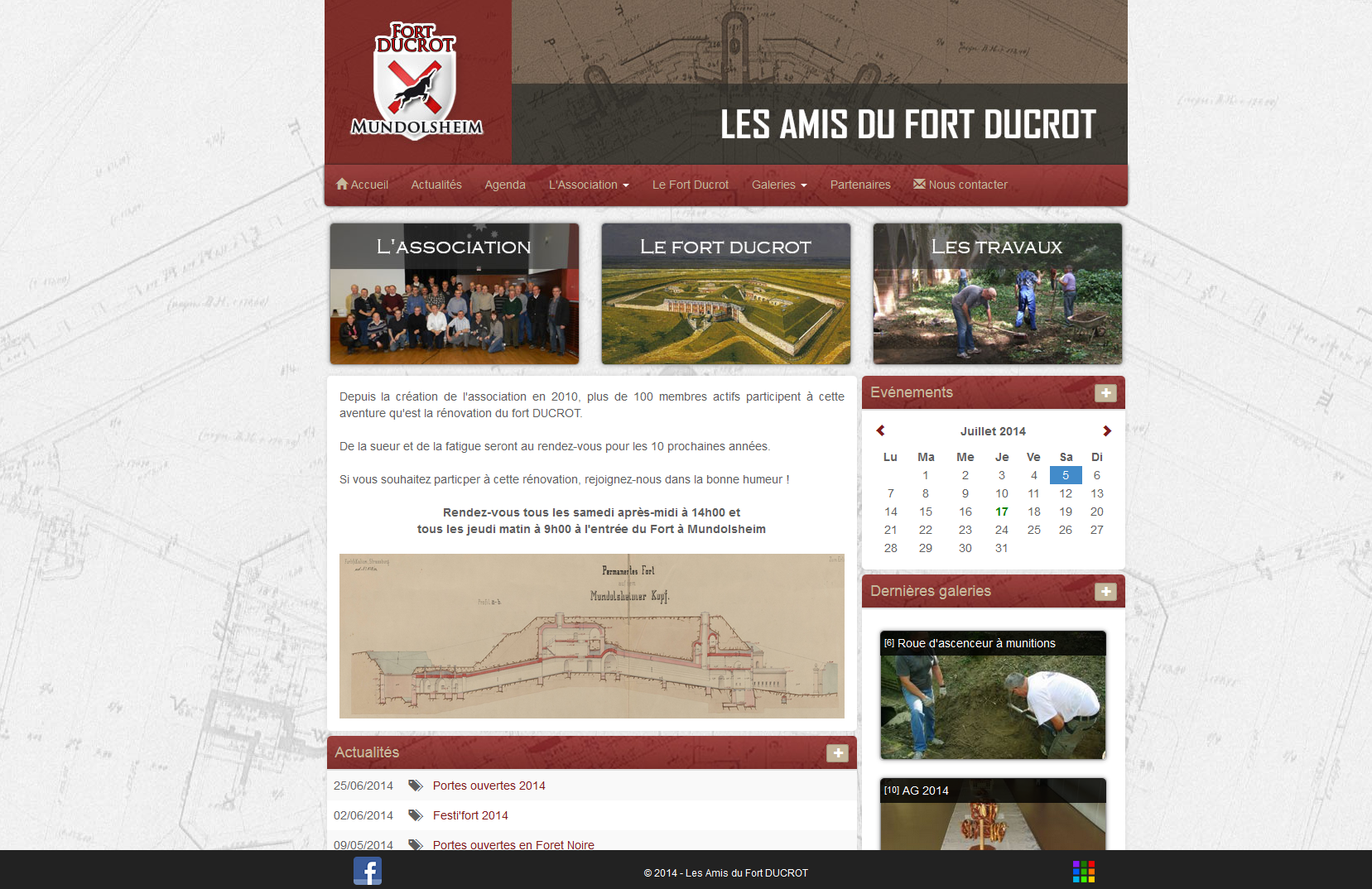
Task: Click the date 02/06/2014 in news list
Action: [x=363, y=815]
